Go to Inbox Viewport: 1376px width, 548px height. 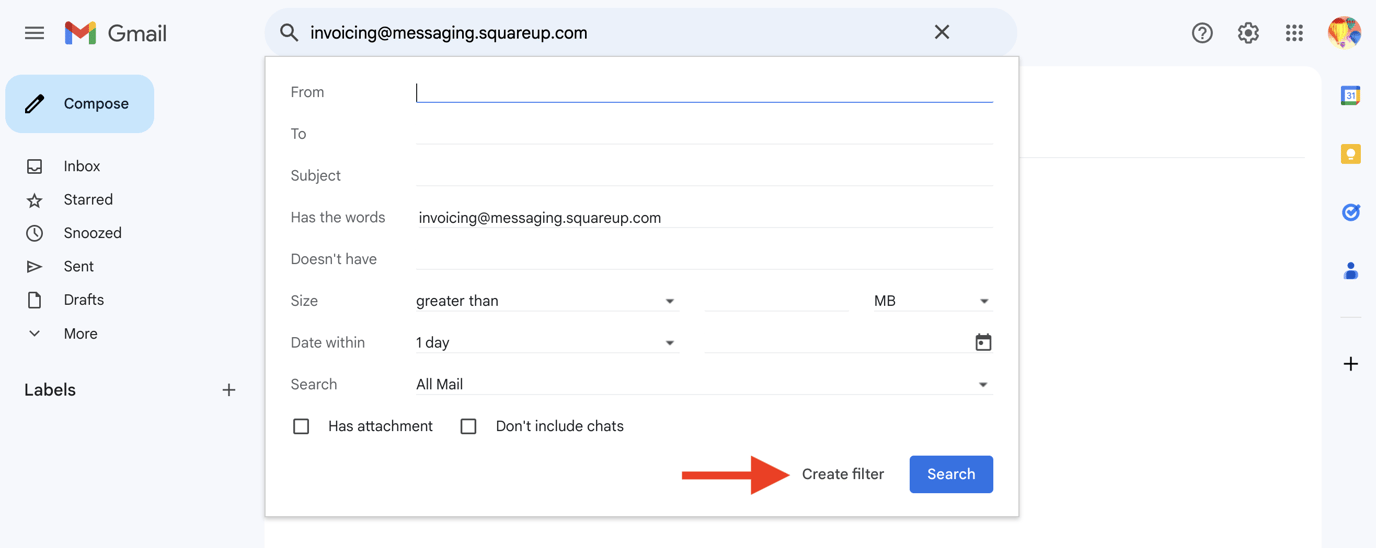coord(82,166)
